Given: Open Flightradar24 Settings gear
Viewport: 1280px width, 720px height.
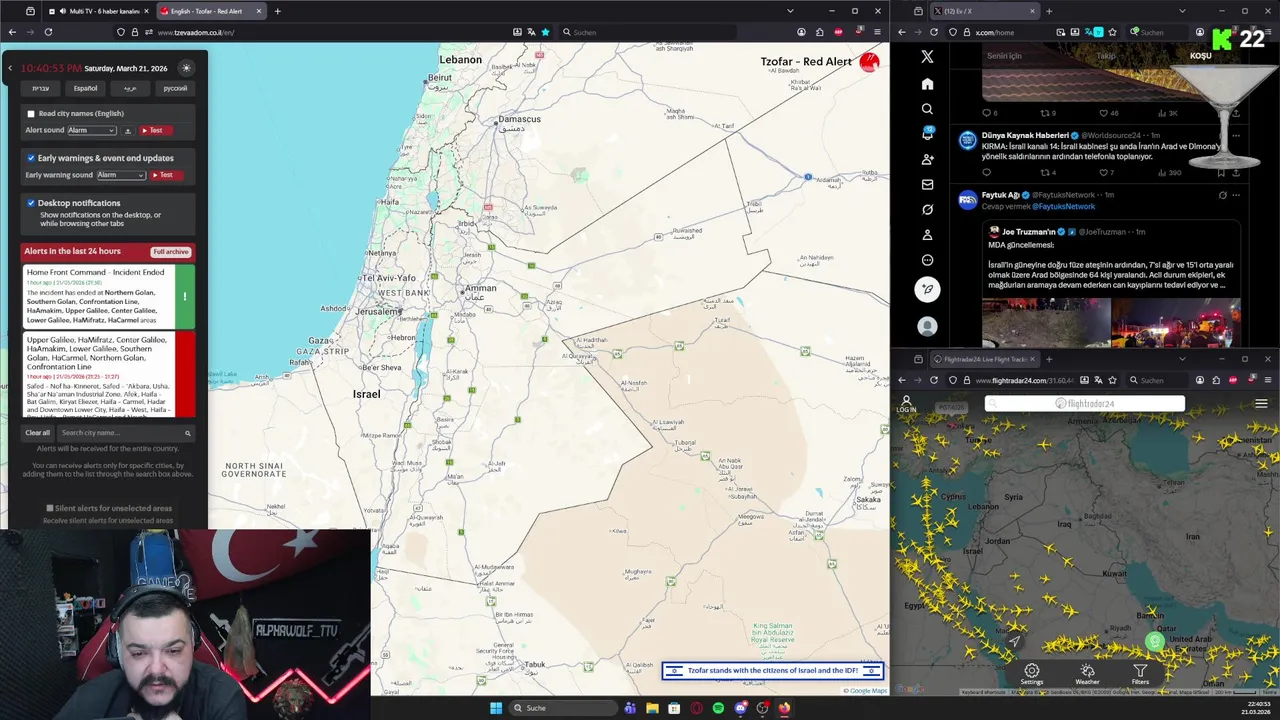Looking at the screenshot, I should 1031,675.
